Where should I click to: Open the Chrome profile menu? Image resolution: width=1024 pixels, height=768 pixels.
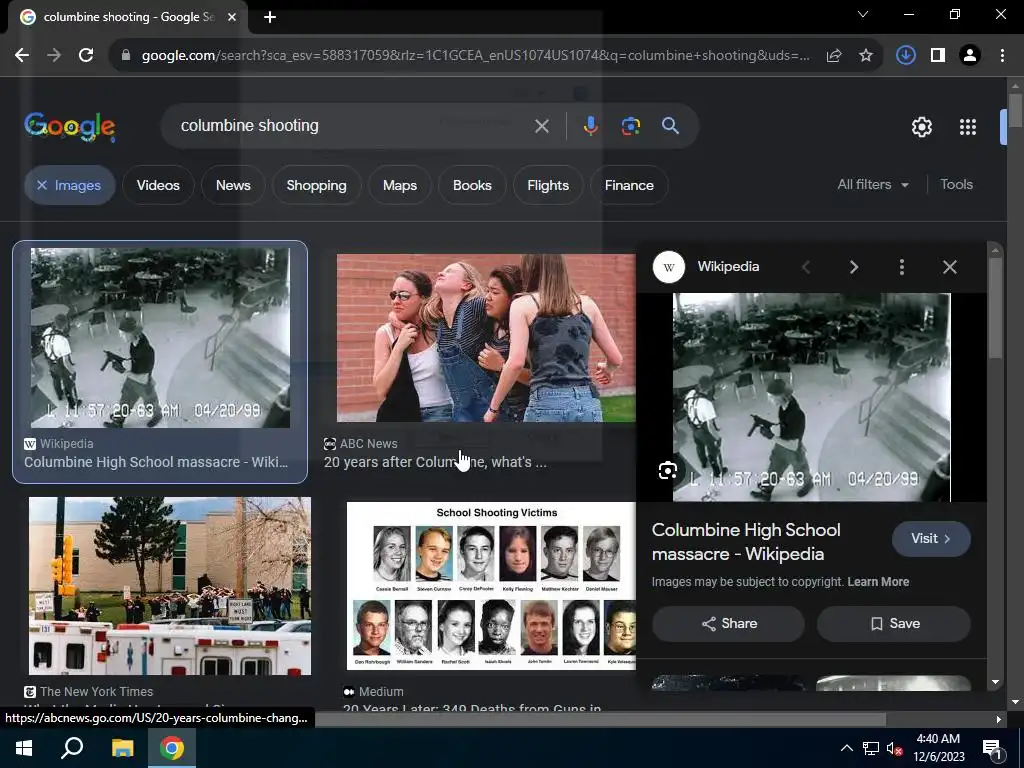(970, 56)
